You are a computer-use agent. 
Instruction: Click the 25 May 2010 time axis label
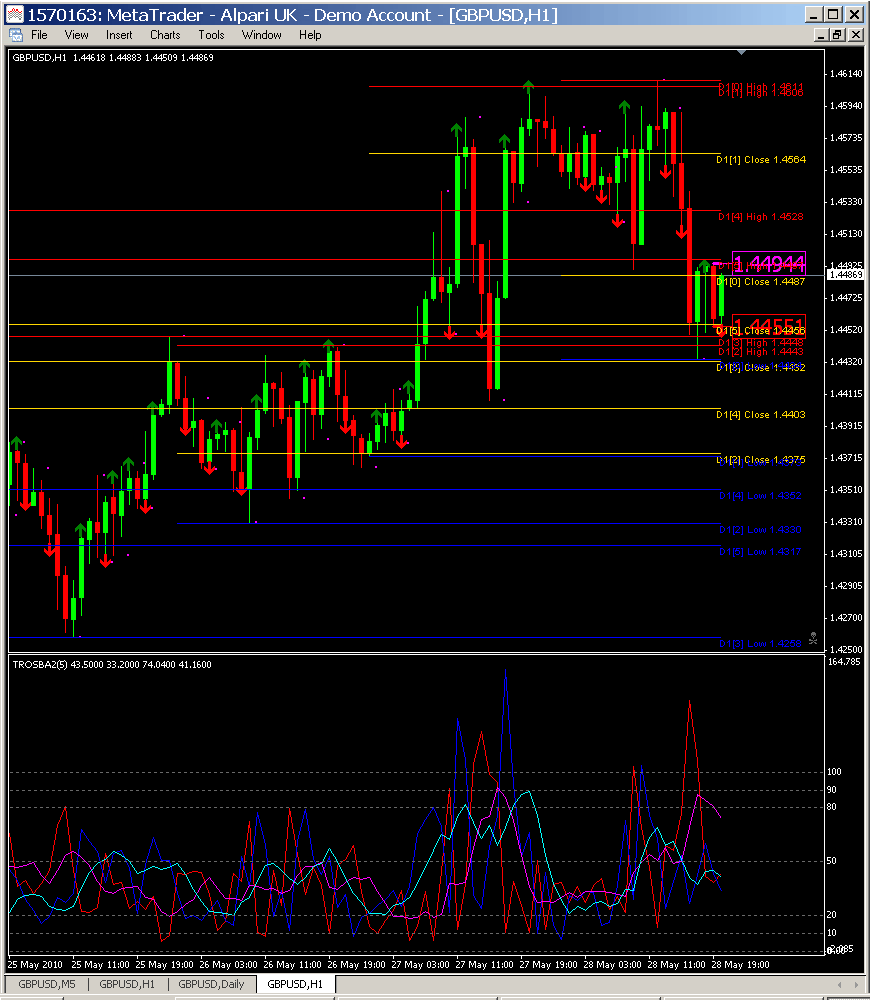(35, 964)
